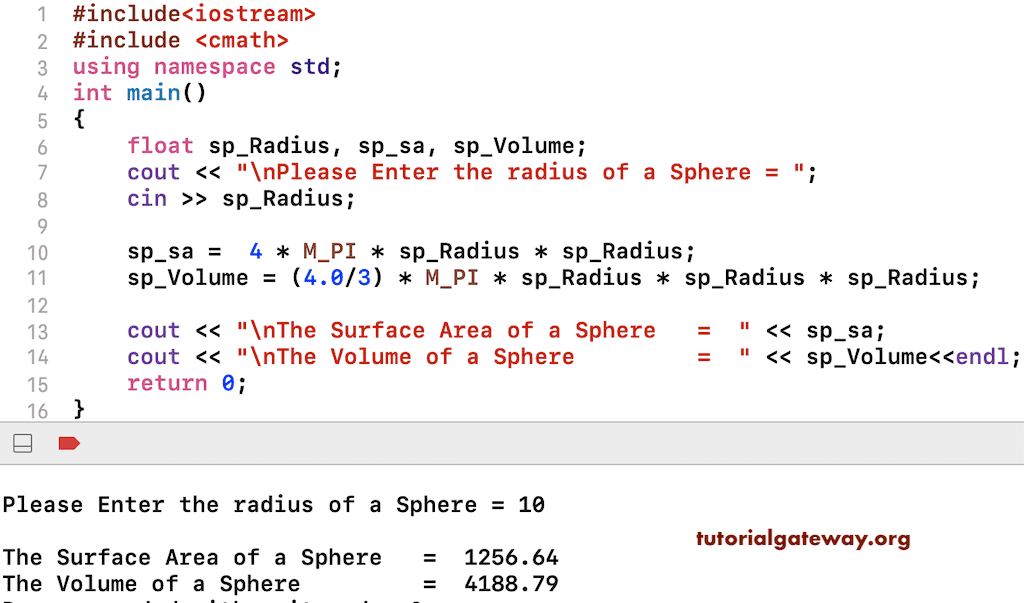Open the tutorialgateway.org link
Viewport: 1024px width, 603px height.
tap(803, 539)
